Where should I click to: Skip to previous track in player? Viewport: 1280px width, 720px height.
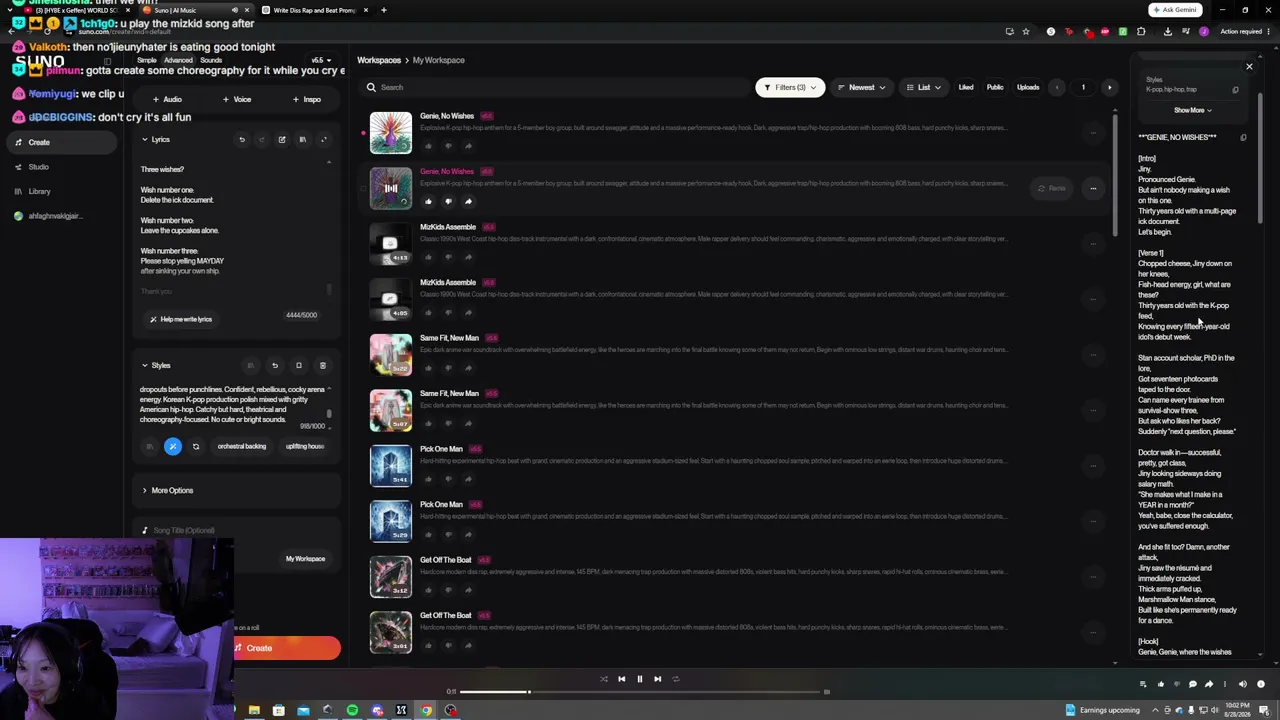click(x=621, y=679)
